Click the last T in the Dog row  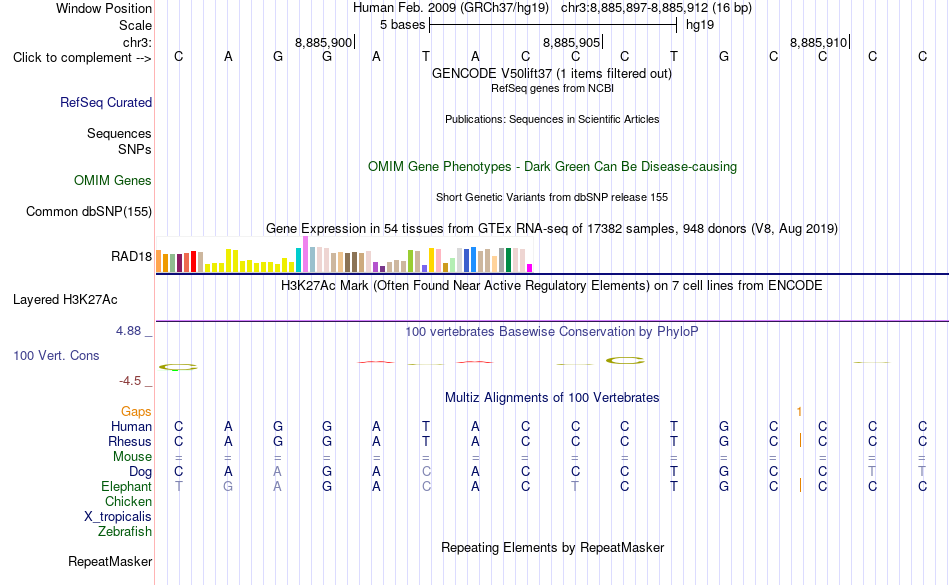(x=922, y=471)
